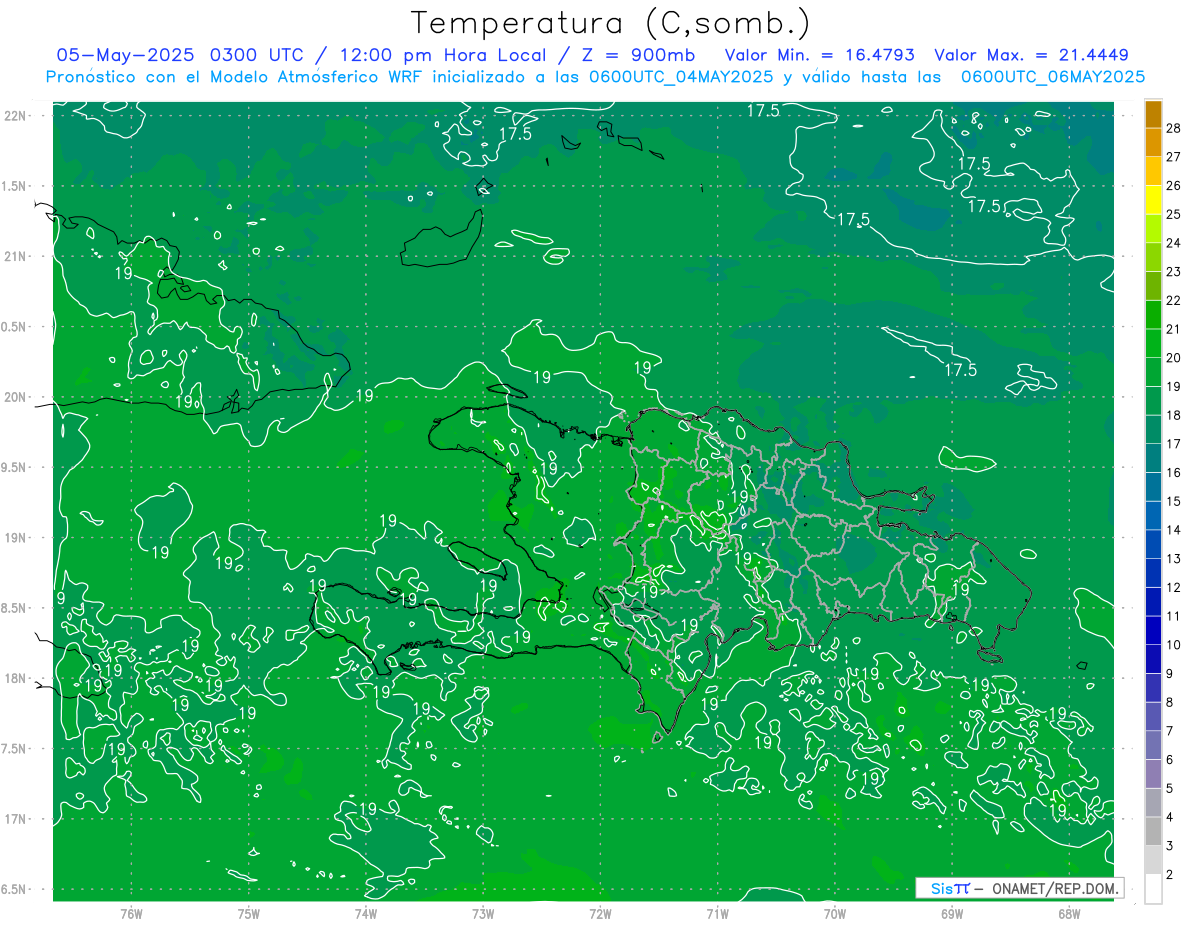Click the "28" label on the color scale

coord(1173,128)
